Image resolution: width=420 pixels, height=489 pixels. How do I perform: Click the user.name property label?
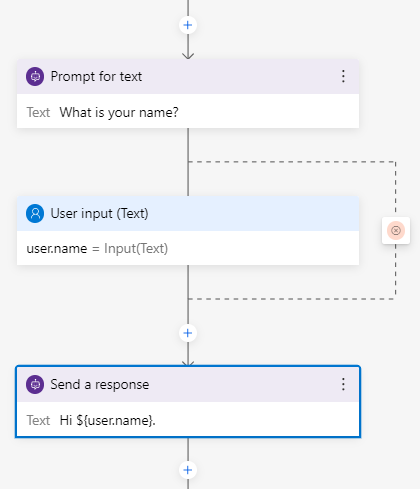click(57, 249)
